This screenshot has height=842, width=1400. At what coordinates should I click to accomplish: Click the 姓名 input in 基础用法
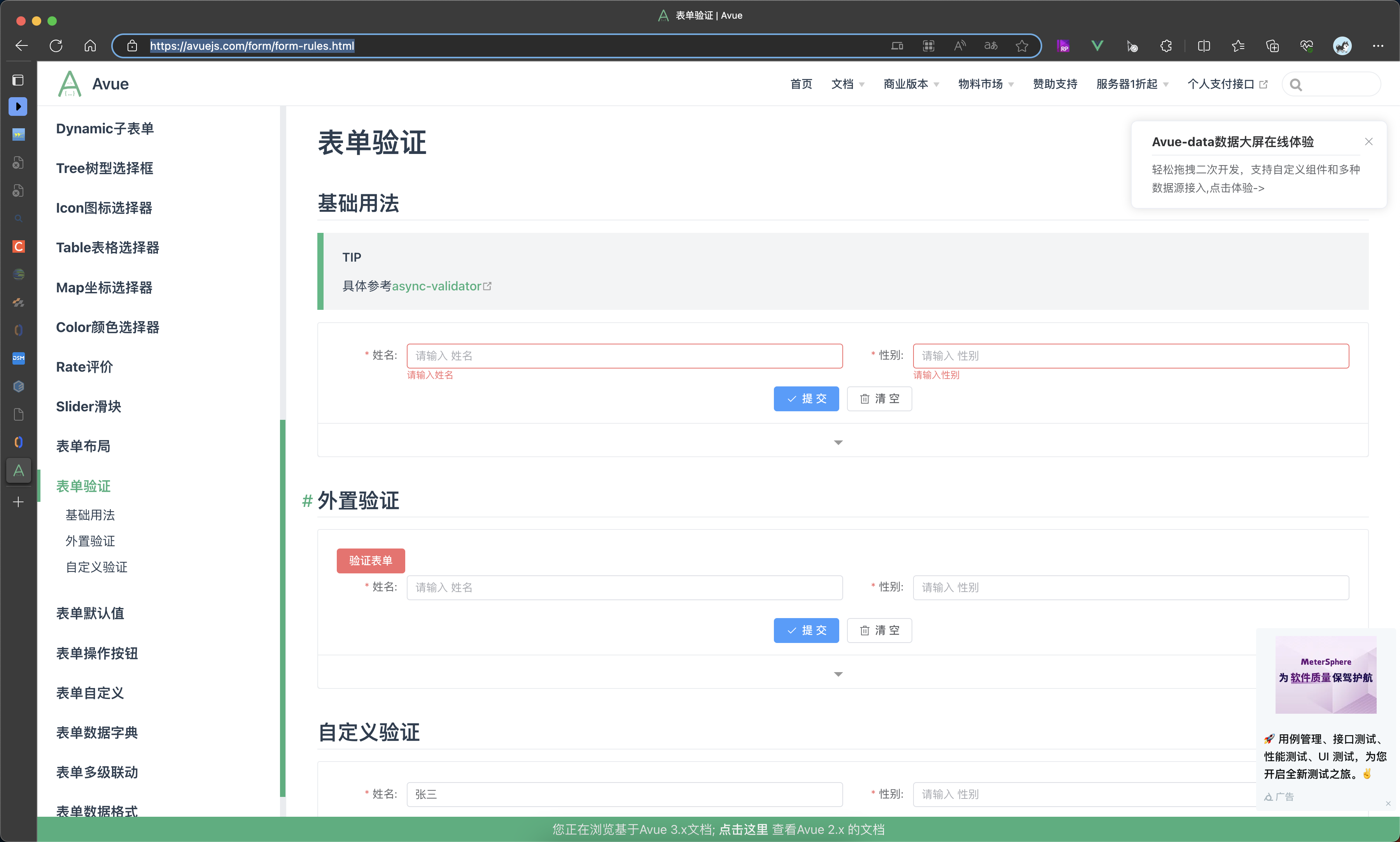(x=624, y=356)
